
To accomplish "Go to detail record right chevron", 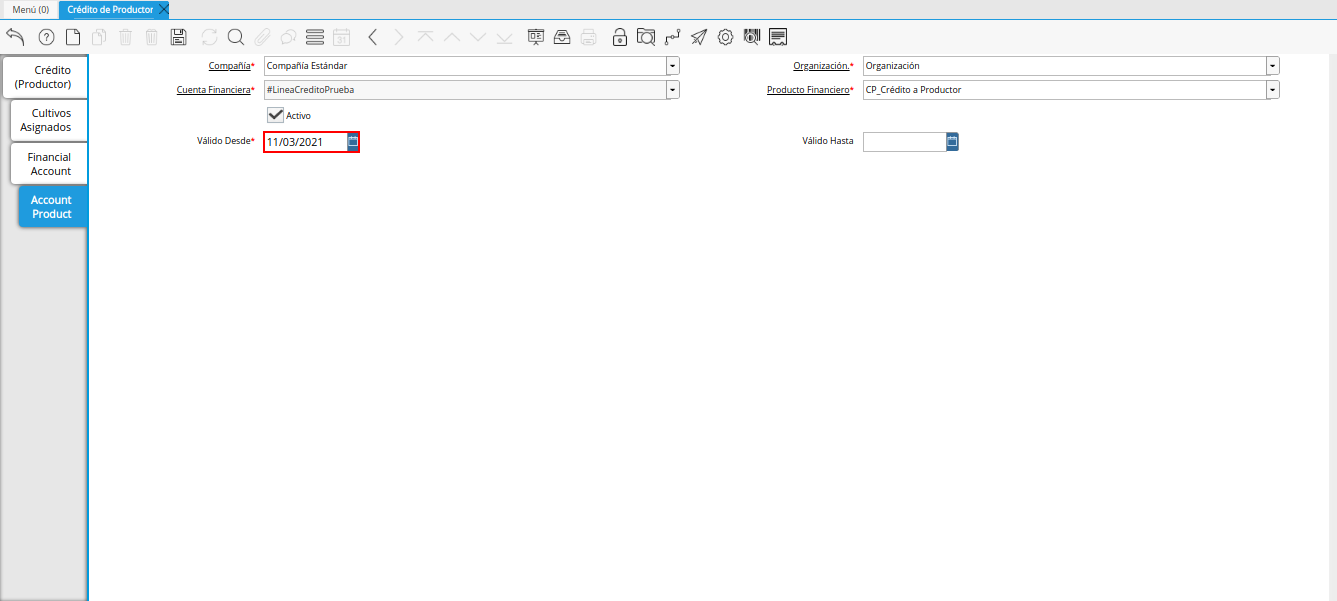I will [x=398, y=37].
